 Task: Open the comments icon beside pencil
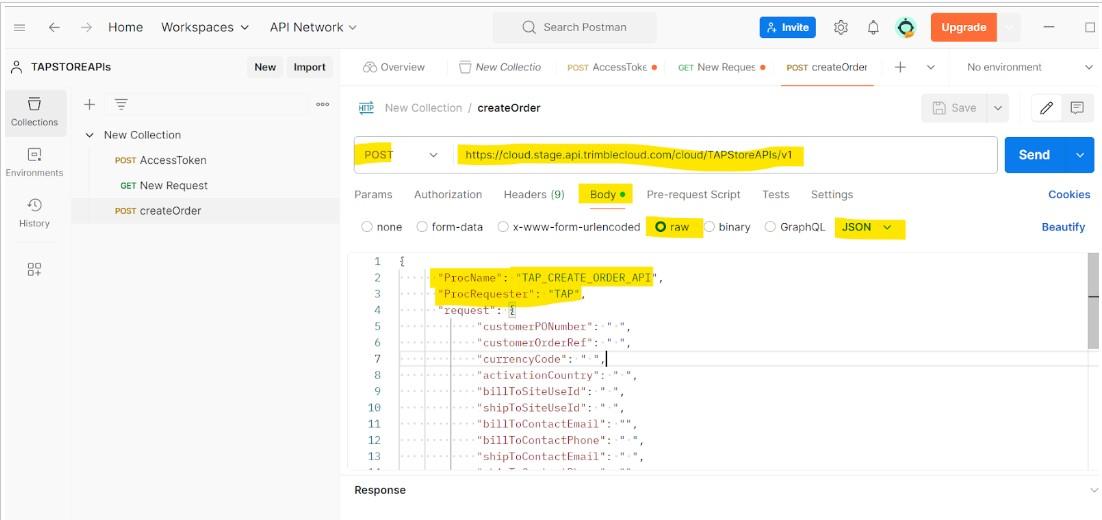(x=1077, y=108)
